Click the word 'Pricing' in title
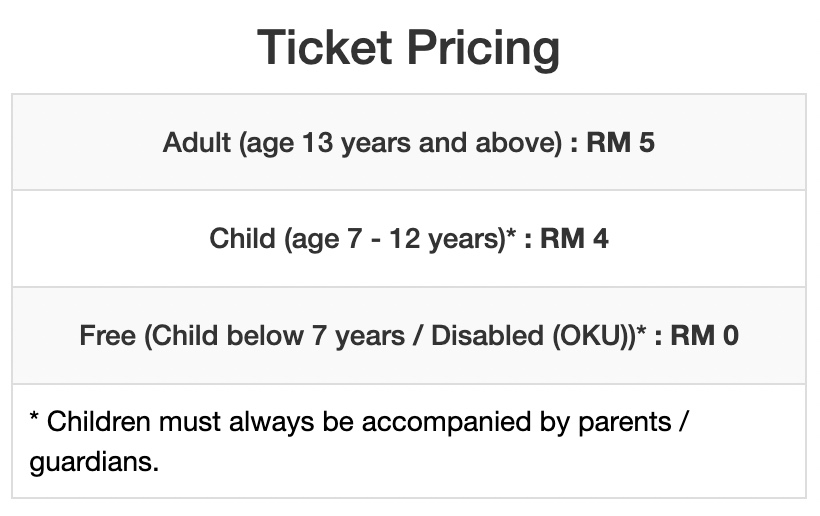 click(483, 49)
